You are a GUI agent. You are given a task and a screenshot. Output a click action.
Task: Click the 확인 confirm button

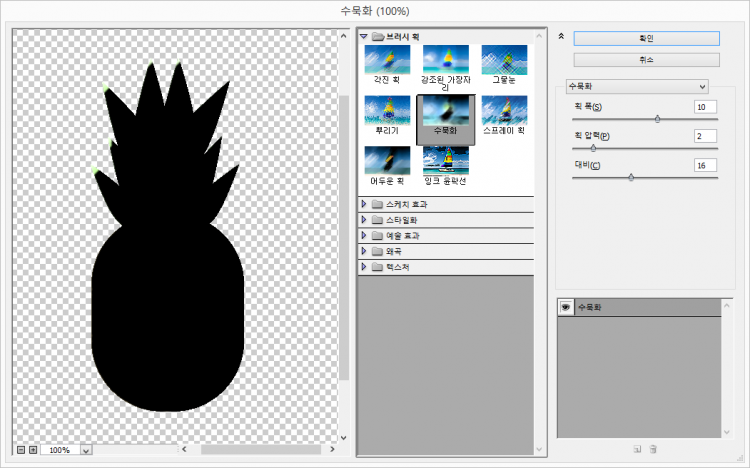(x=646, y=38)
